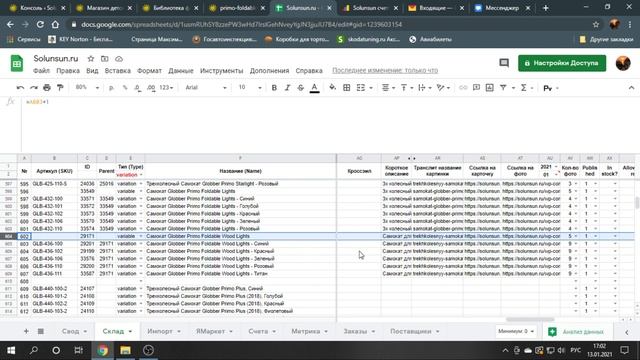This screenshot has height=360, width=640.
Task: Open the Вставка menu
Action: pyautogui.click(x=118, y=71)
